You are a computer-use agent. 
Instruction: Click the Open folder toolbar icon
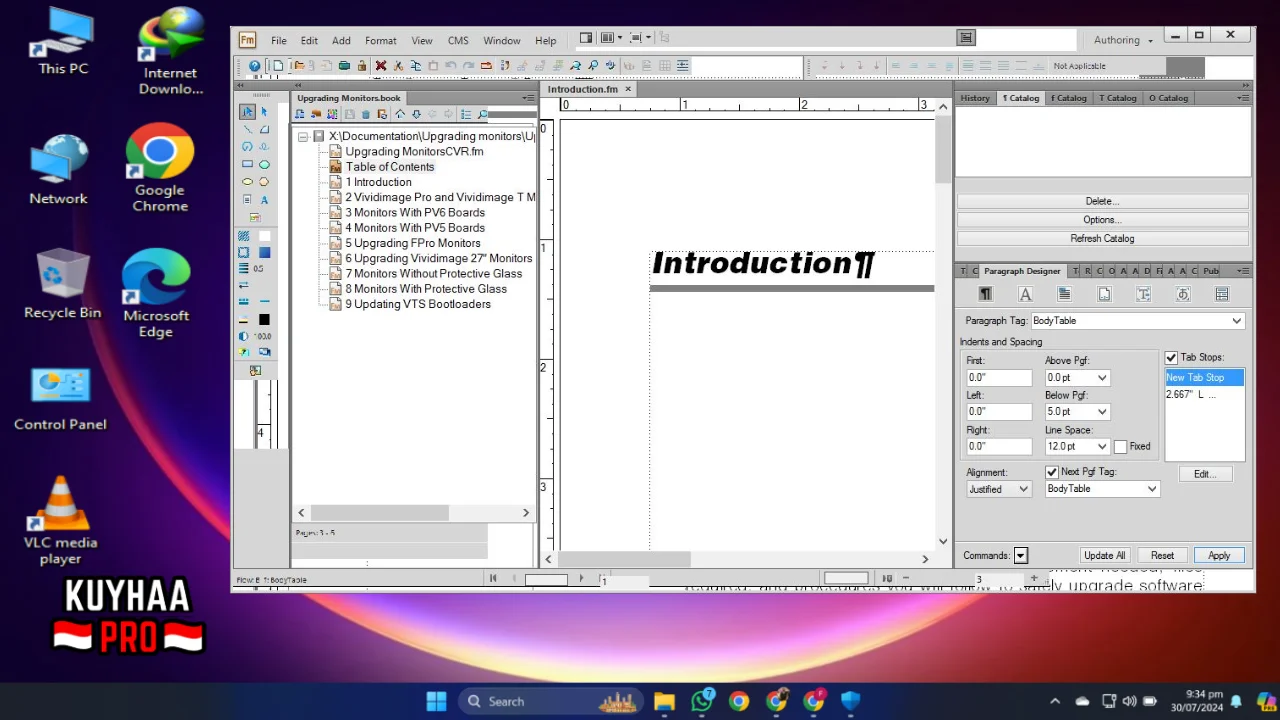(299, 66)
